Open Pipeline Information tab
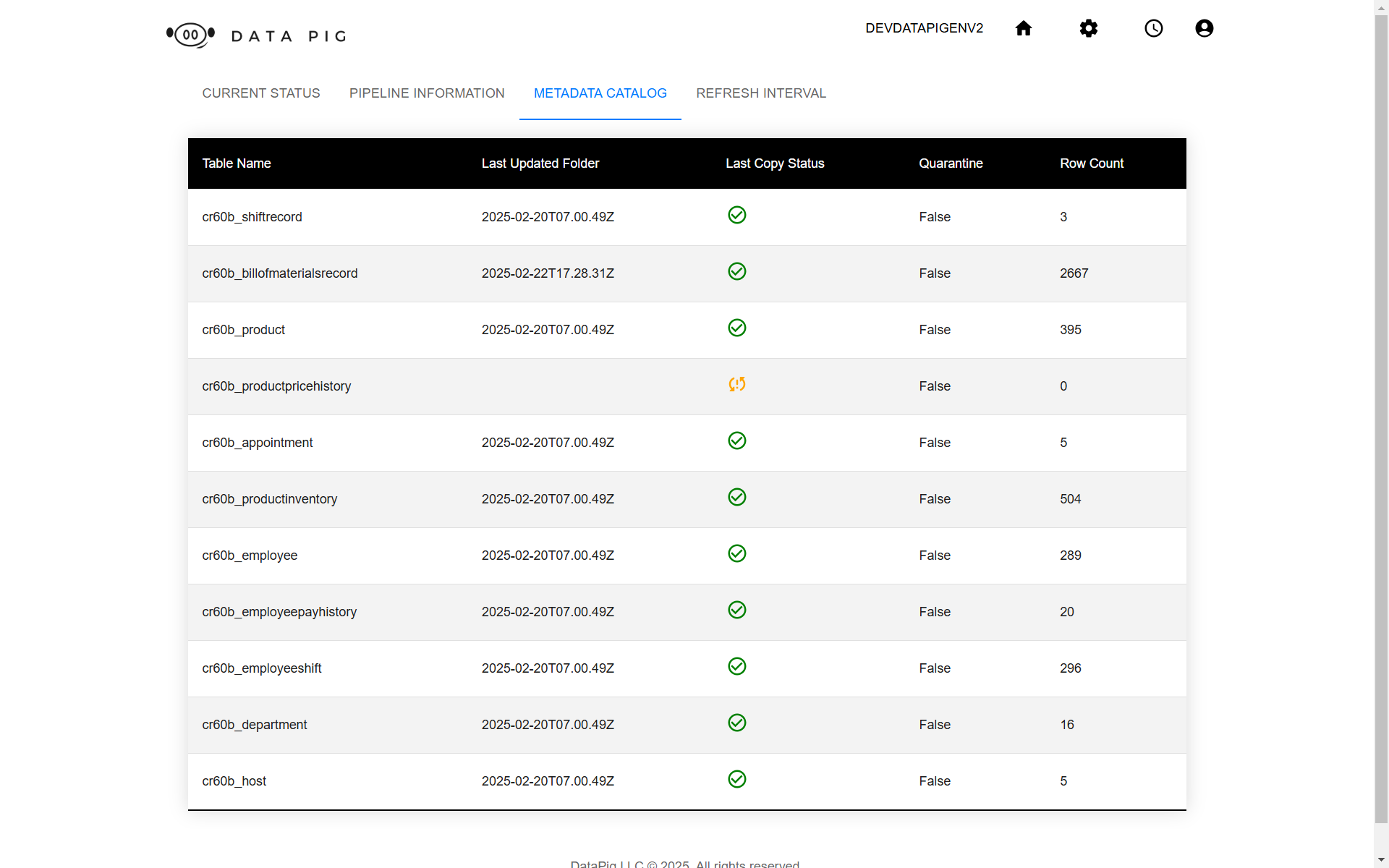The image size is (1389, 868). coord(427,93)
